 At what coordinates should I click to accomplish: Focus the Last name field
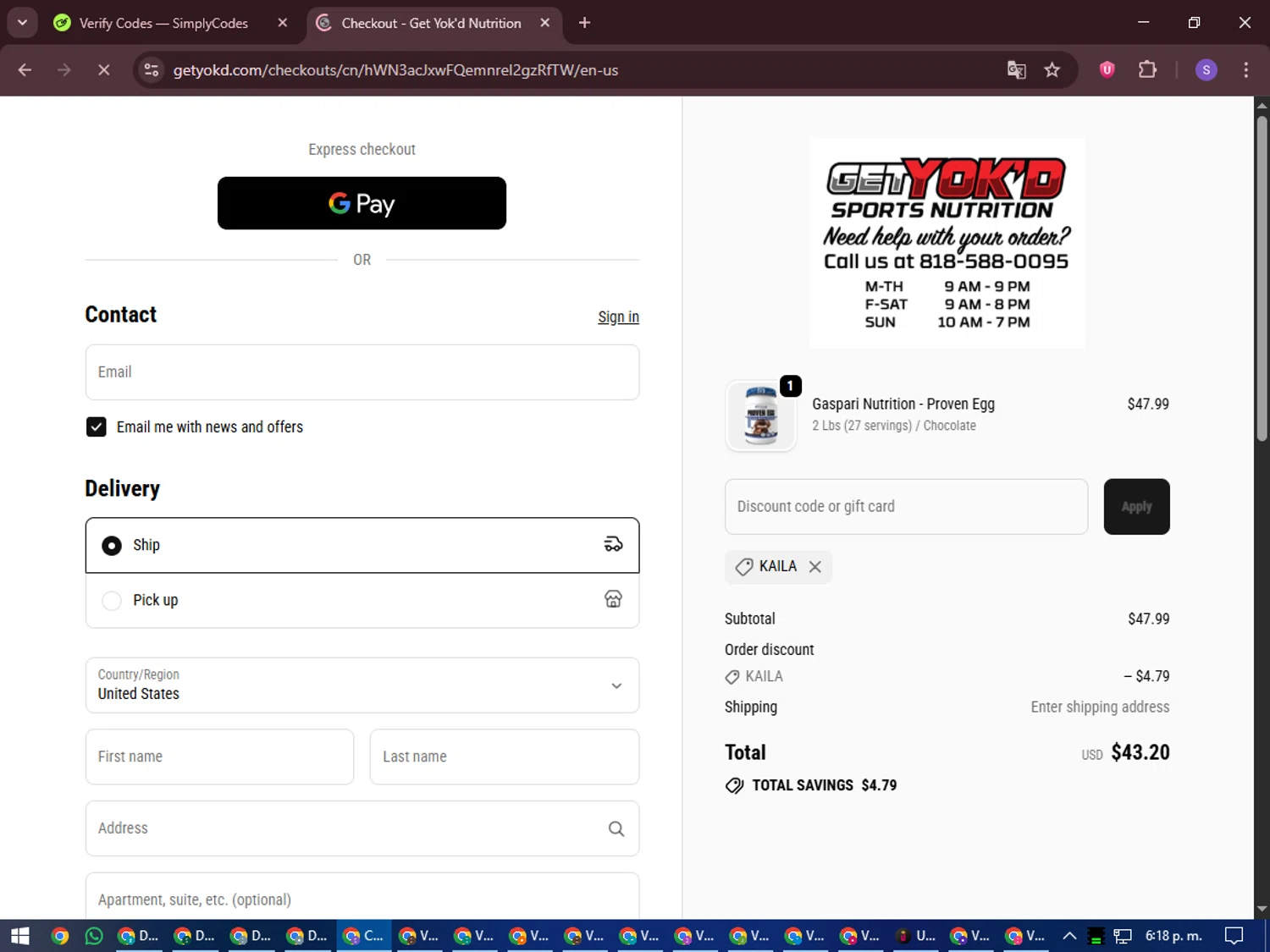pyautogui.click(x=504, y=757)
